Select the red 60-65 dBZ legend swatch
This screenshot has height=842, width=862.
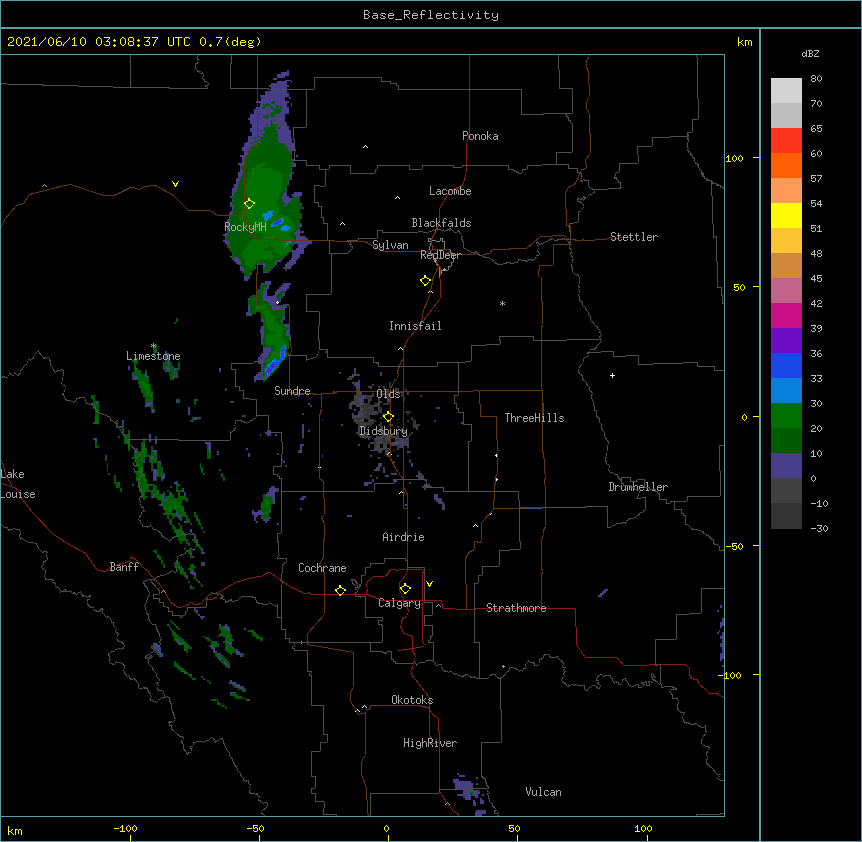click(x=786, y=140)
